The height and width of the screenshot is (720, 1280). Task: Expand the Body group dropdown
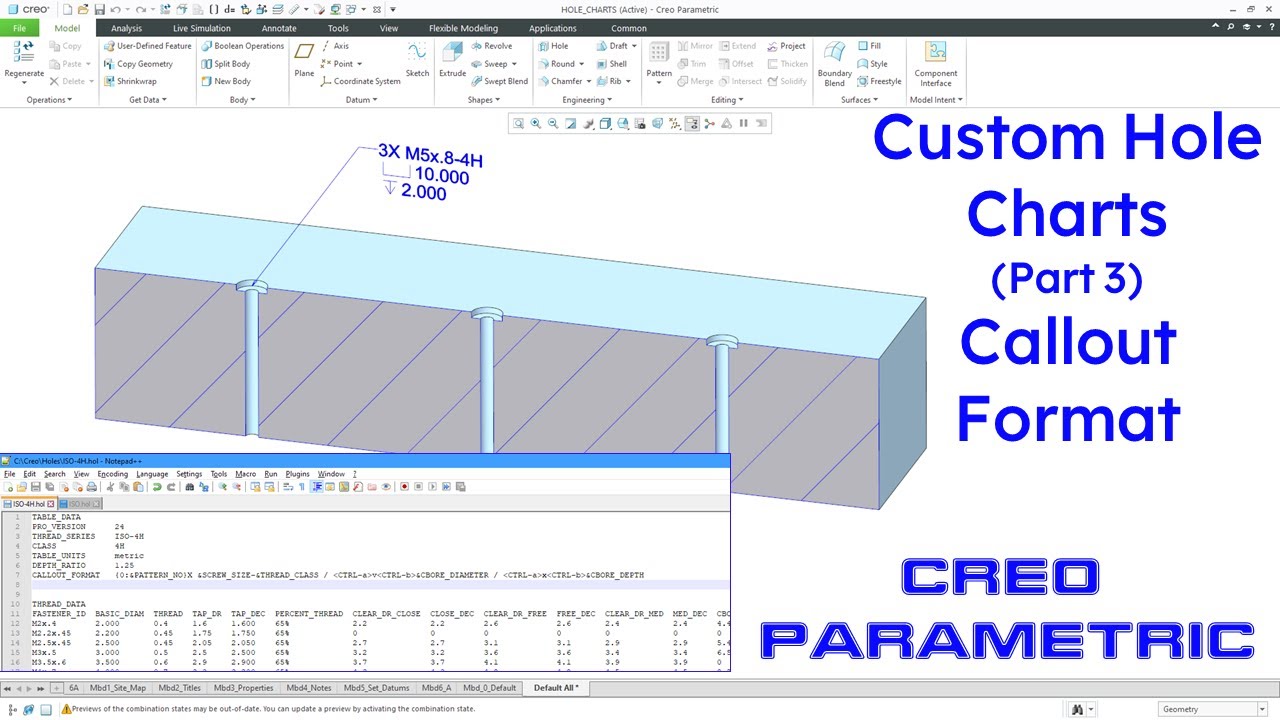point(243,100)
